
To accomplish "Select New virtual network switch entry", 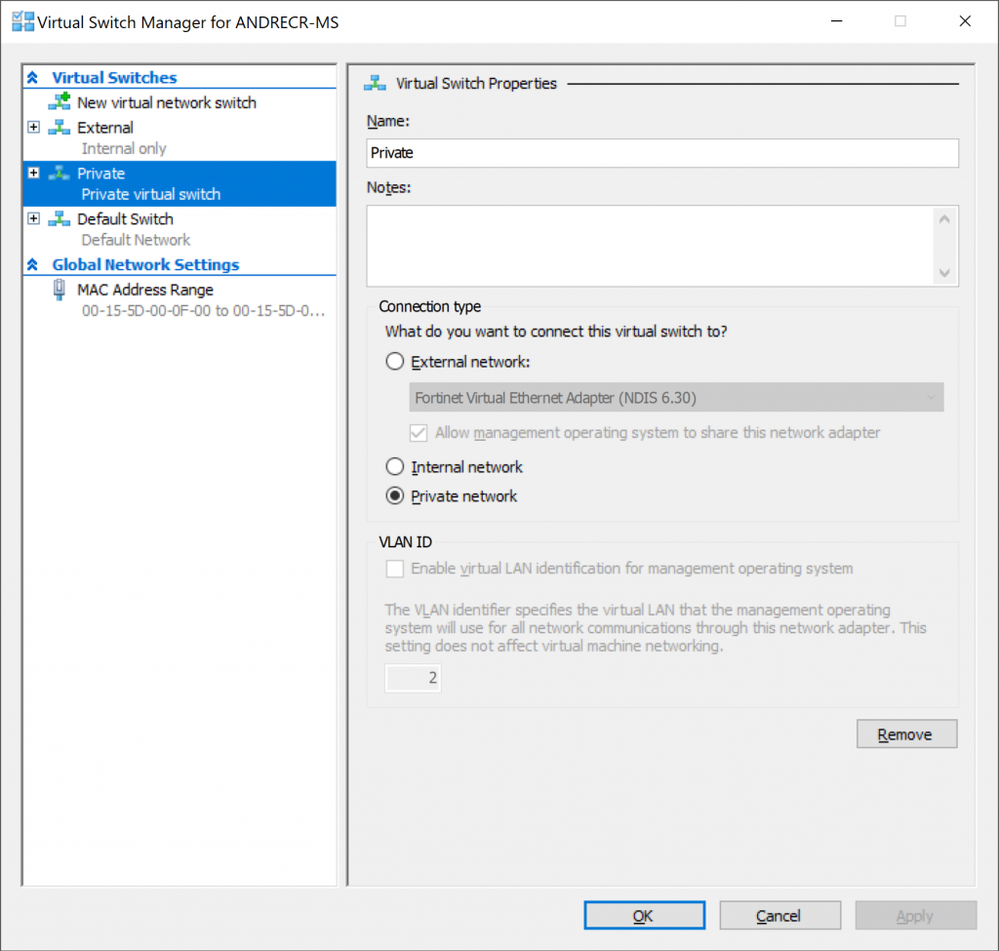I will (166, 103).
